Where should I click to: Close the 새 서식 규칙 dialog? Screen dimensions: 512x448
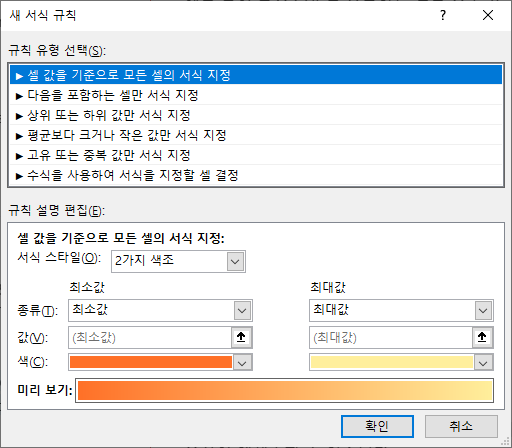(x=488, y=15)
